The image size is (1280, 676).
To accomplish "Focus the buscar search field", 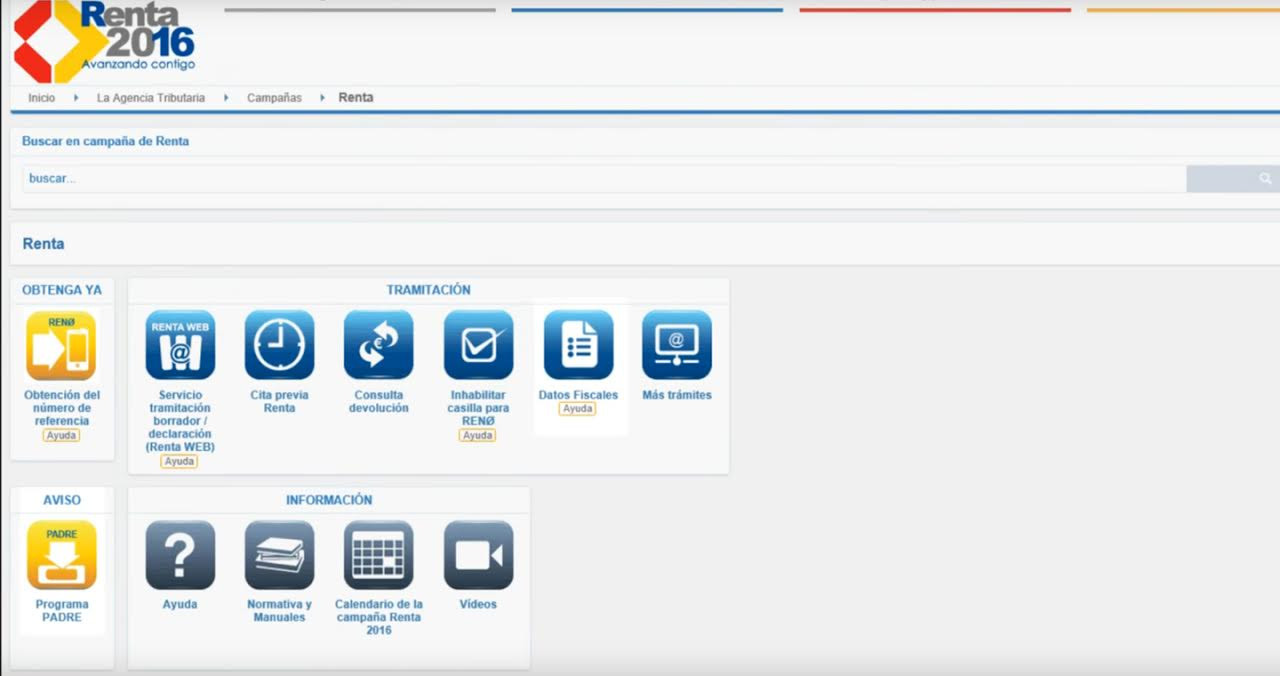I will (x=604, y=179).
